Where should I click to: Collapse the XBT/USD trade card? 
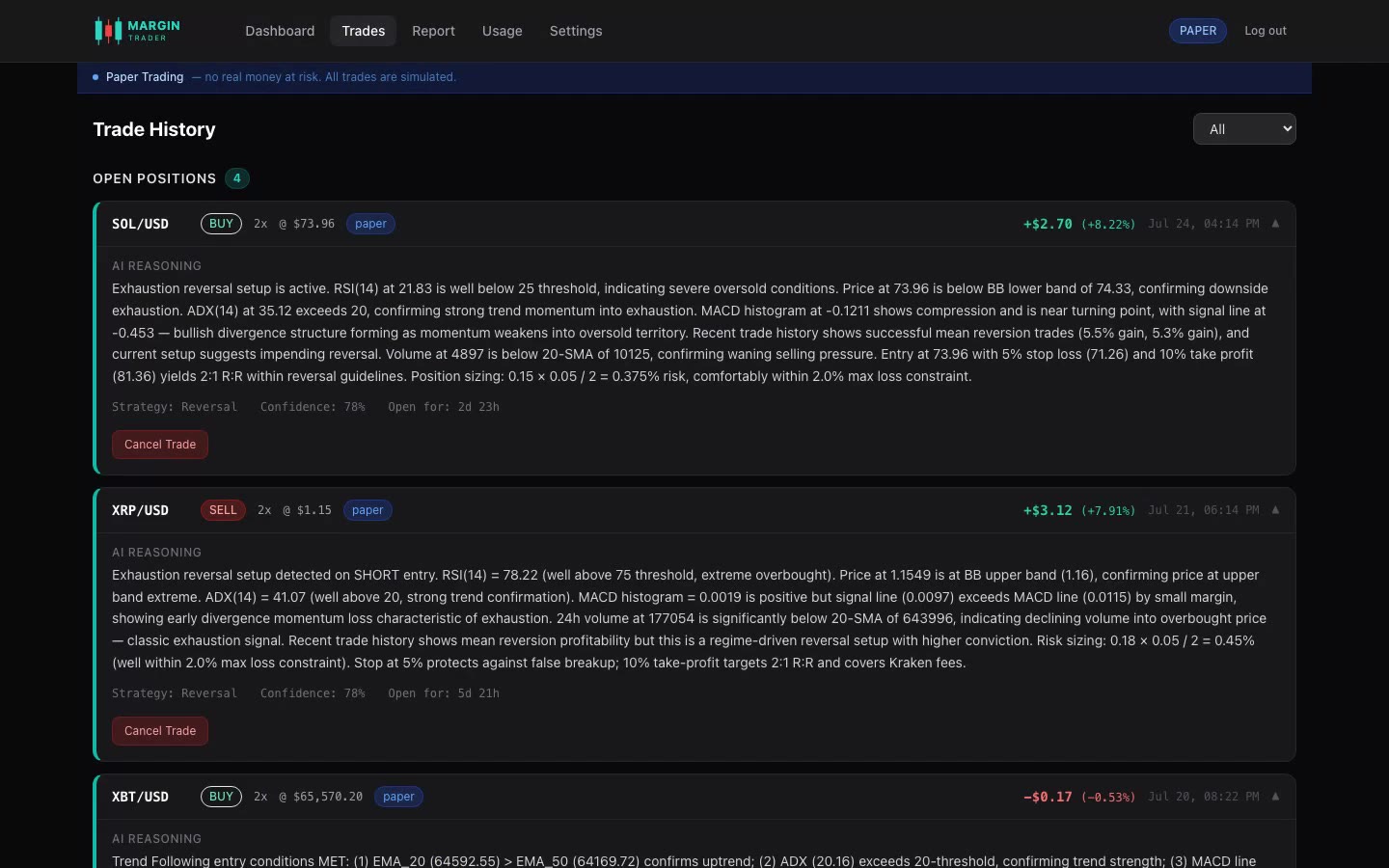pyautogui.click(x=1275, y=797)
